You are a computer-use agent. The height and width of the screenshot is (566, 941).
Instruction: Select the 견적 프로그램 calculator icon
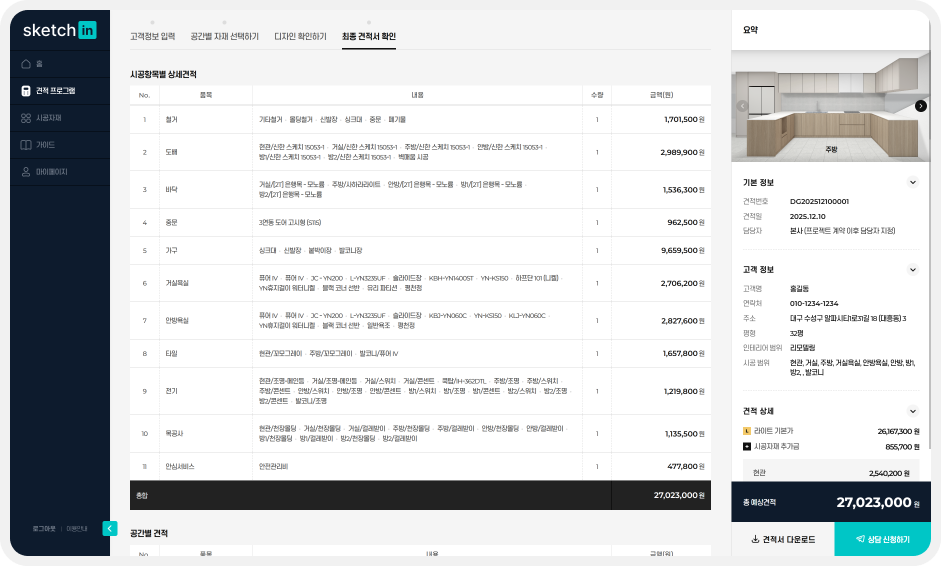click(26, 91)
